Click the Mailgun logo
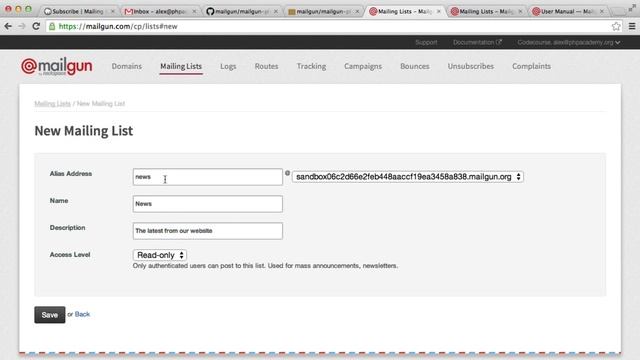Screen dimensions: 640x360 pyautogui.click(x=57, y=67)
